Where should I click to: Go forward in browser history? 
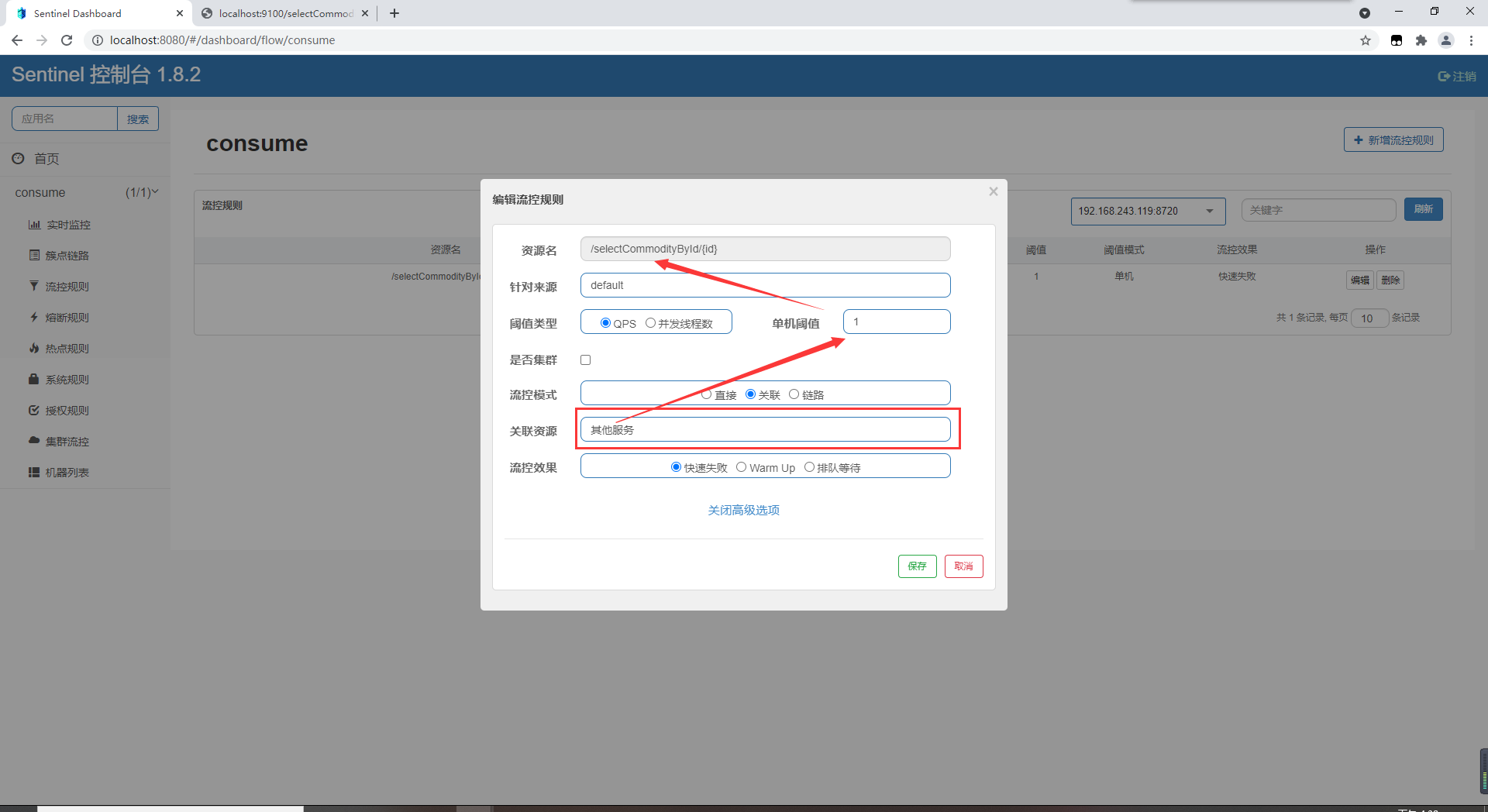point(42,40)
